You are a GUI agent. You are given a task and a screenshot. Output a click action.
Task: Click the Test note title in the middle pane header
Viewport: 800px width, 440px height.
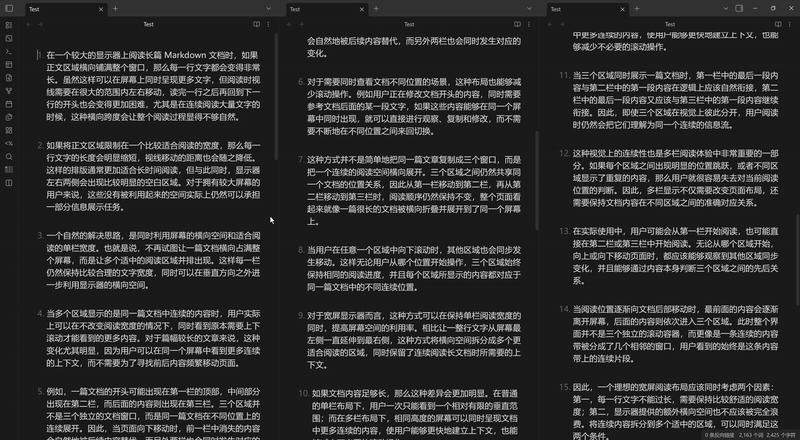[x=409, y=25]
